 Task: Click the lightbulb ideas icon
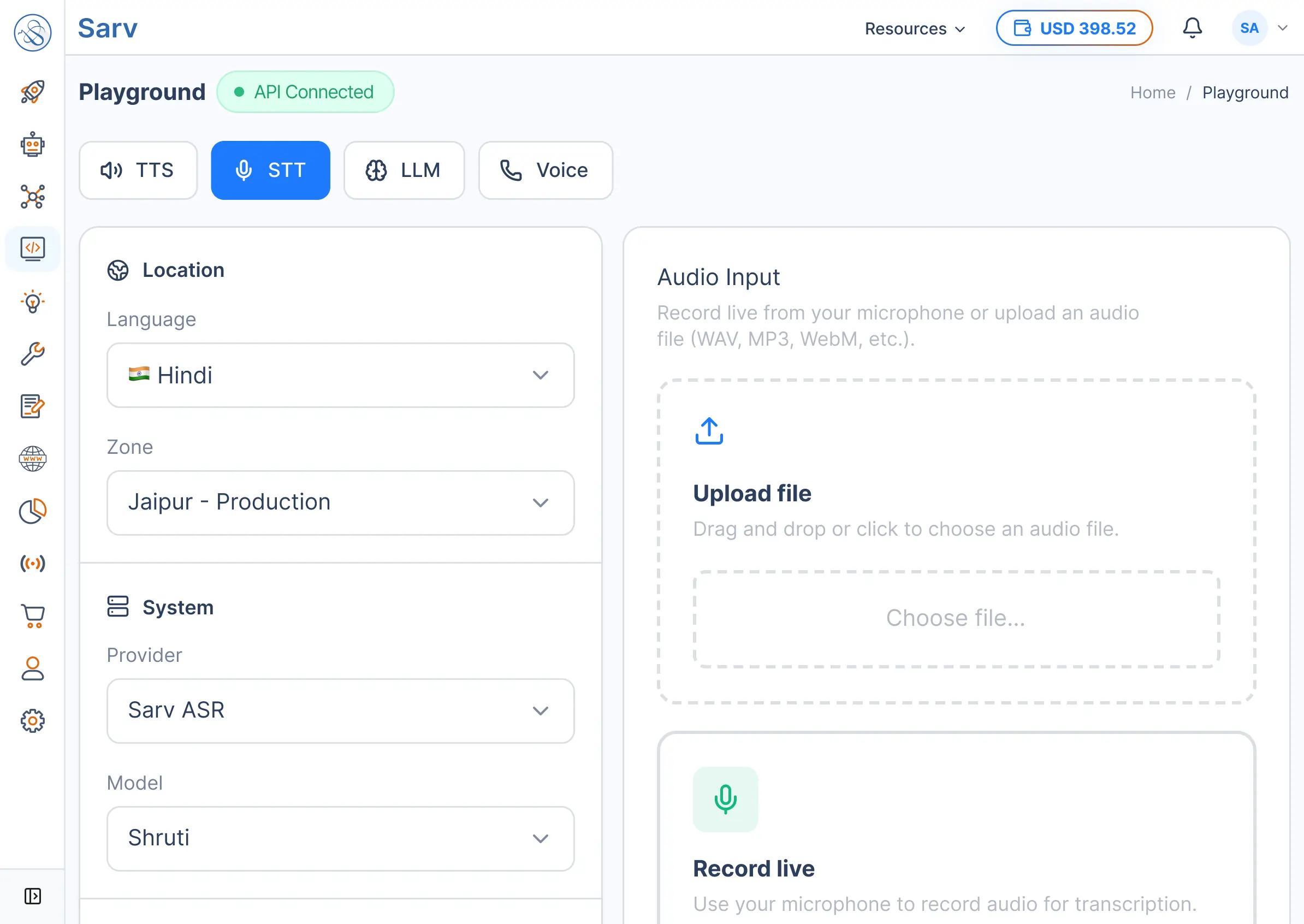point(32,301)
